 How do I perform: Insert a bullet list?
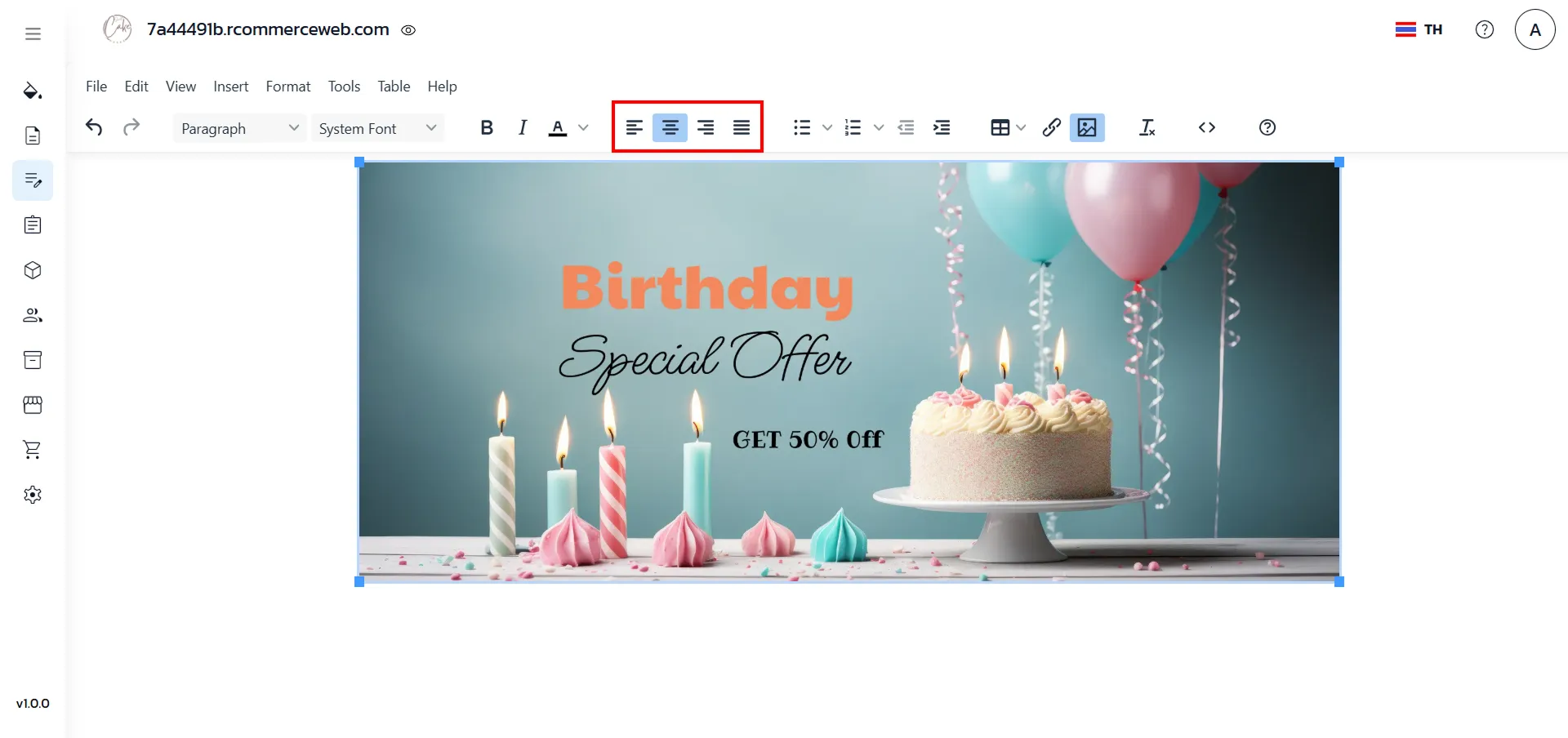coord(802,127)
